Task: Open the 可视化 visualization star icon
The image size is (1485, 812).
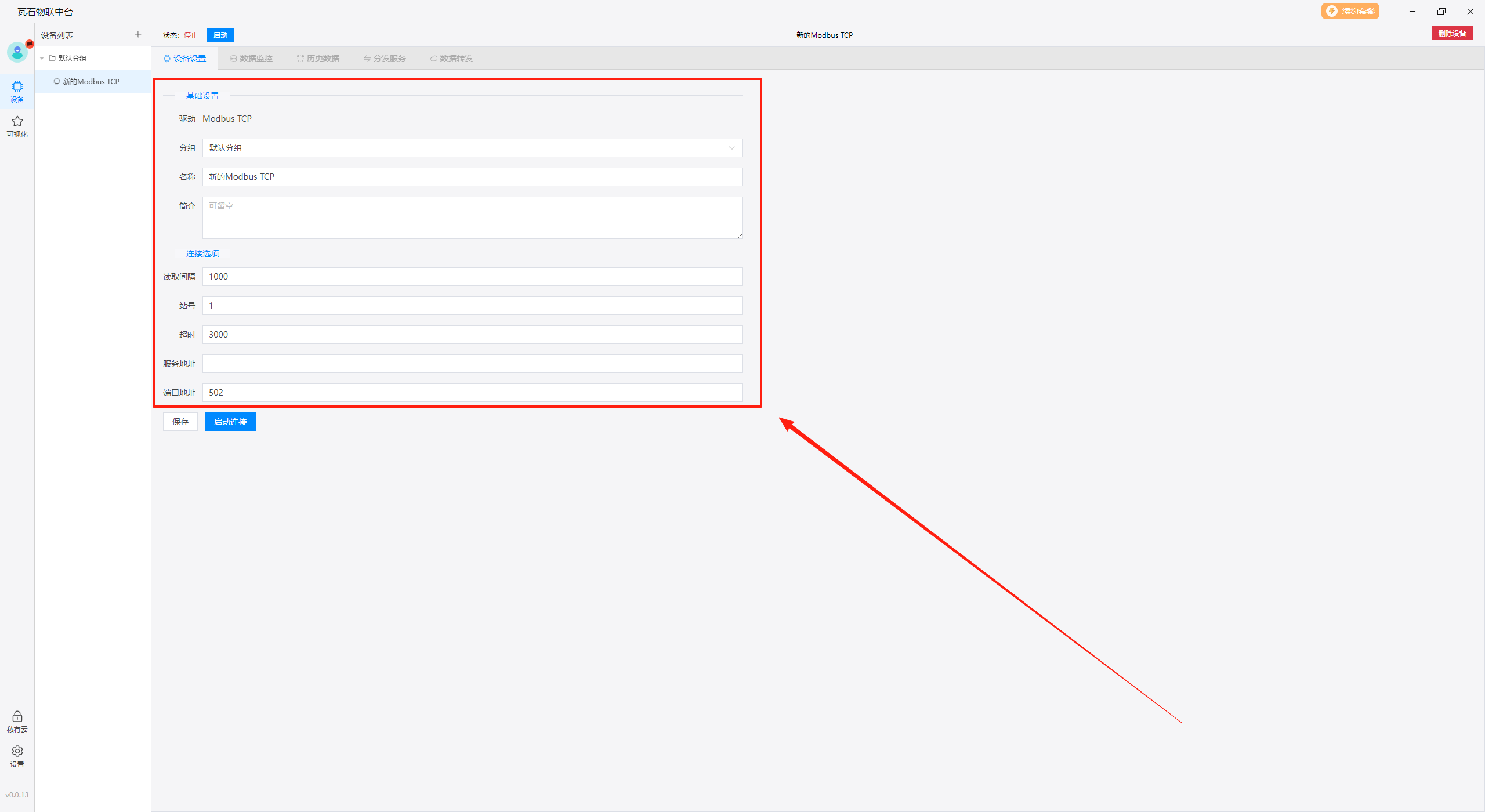Action: point(17,126)
